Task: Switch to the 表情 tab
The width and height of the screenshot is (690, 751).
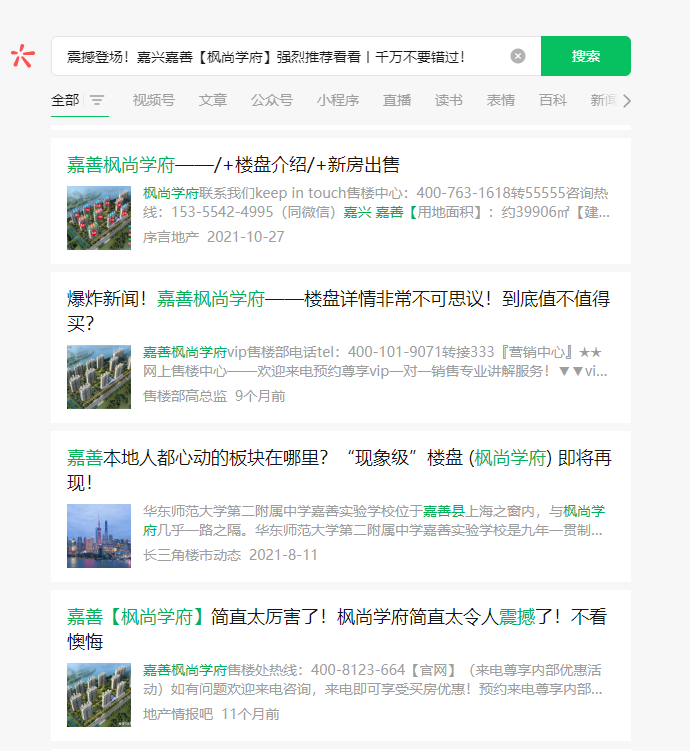Action: click(x=500, y=100)
